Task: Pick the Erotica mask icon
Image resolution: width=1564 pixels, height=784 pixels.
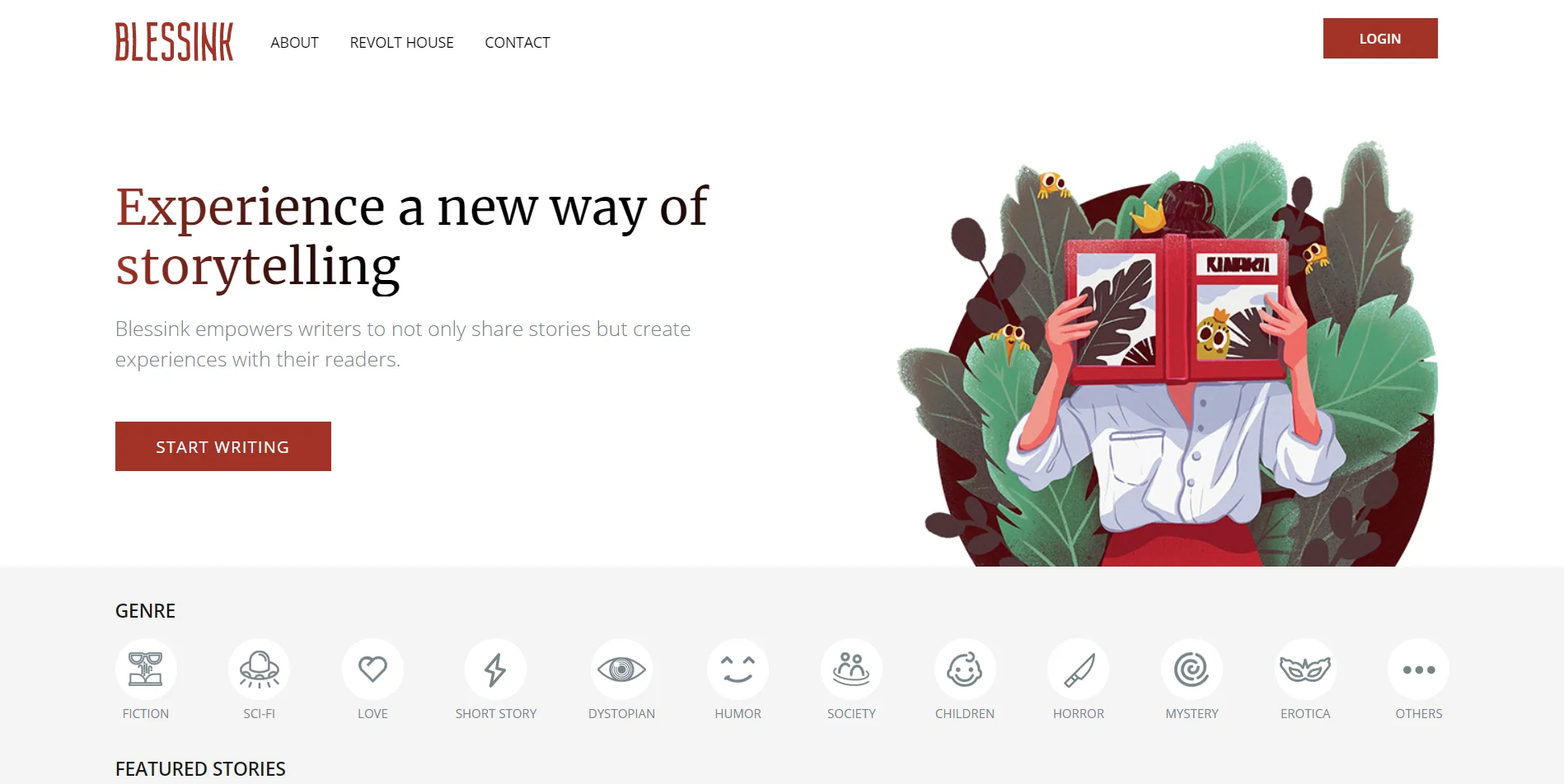Action: click(1305, 670)
